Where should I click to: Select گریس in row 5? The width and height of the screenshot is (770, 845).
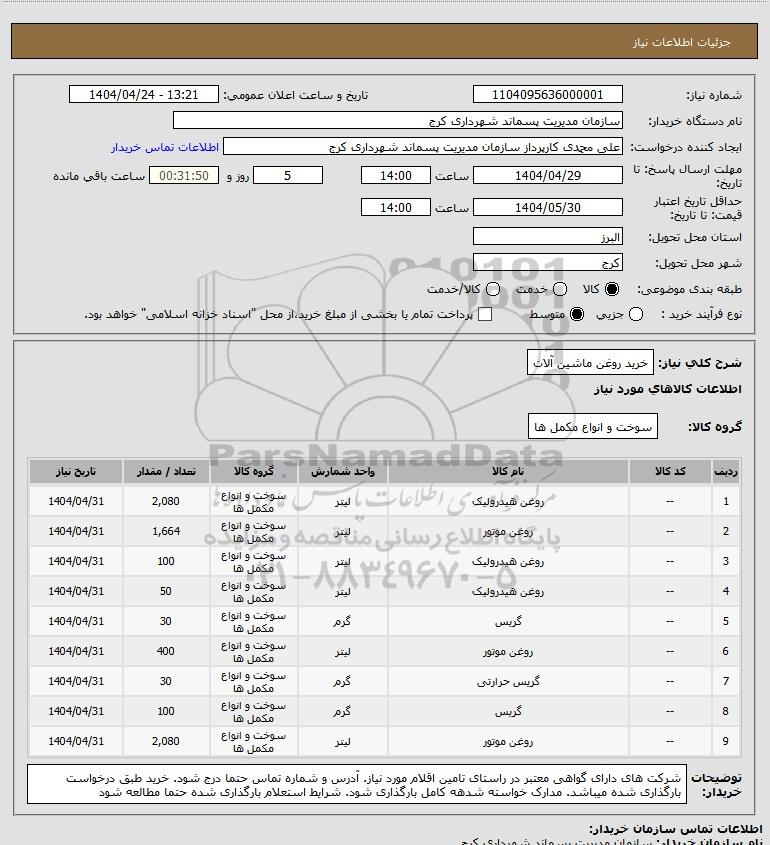(508, 621)
